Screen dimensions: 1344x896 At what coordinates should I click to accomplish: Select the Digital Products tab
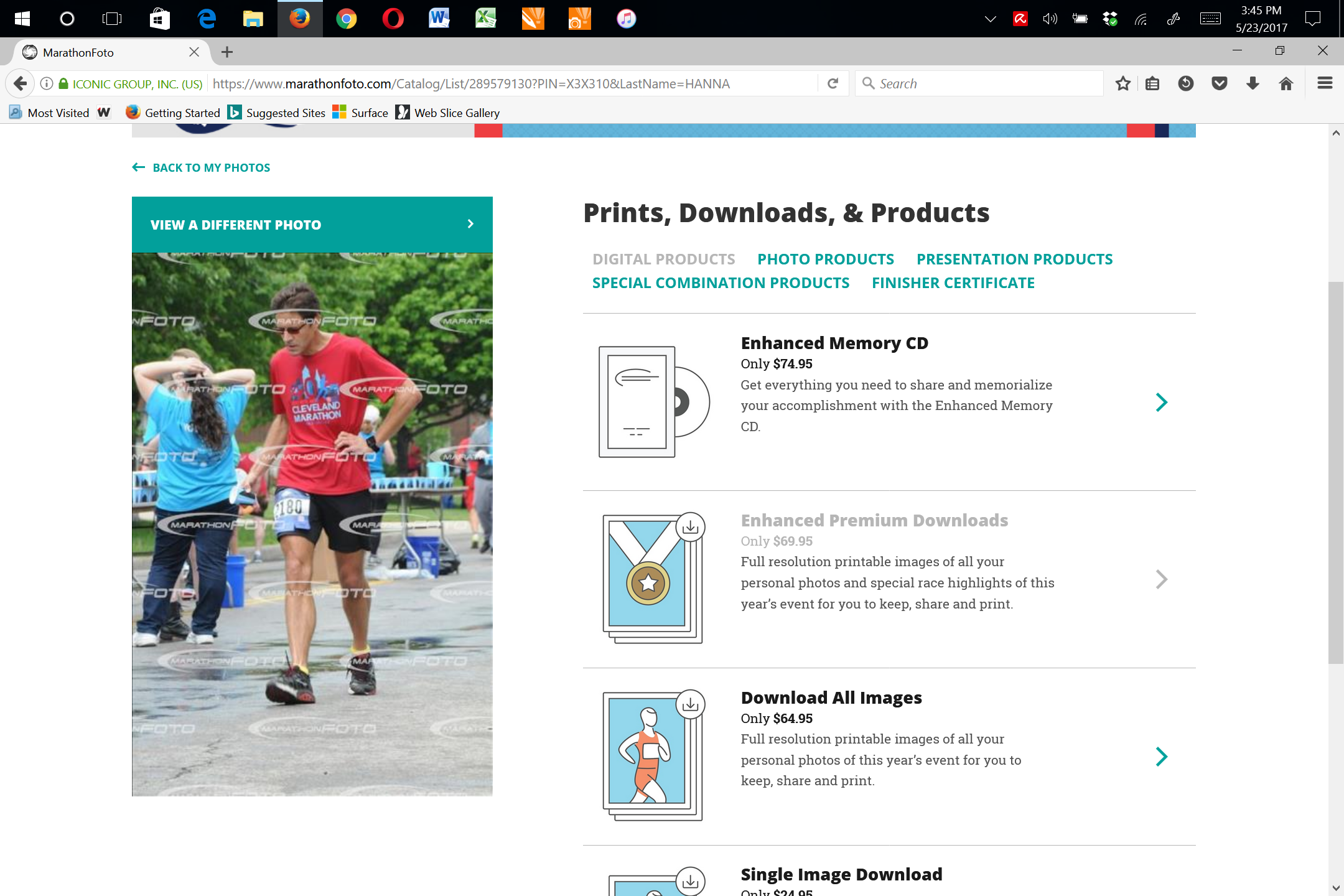coord(663,259)
